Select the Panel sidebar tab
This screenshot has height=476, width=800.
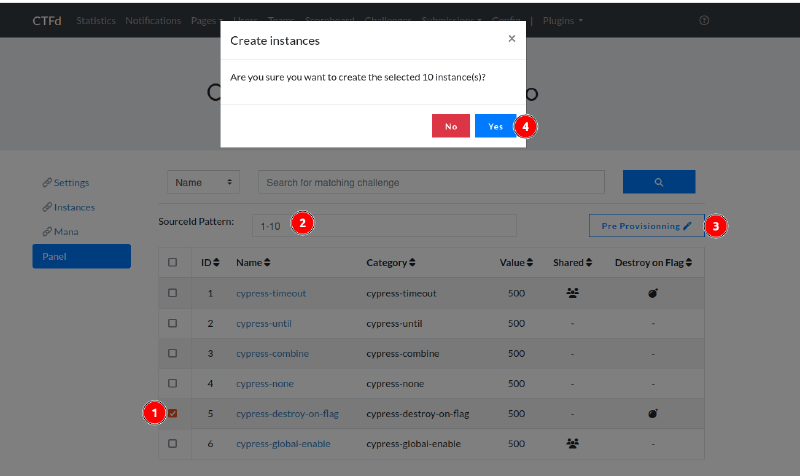[x=82, y=256]
